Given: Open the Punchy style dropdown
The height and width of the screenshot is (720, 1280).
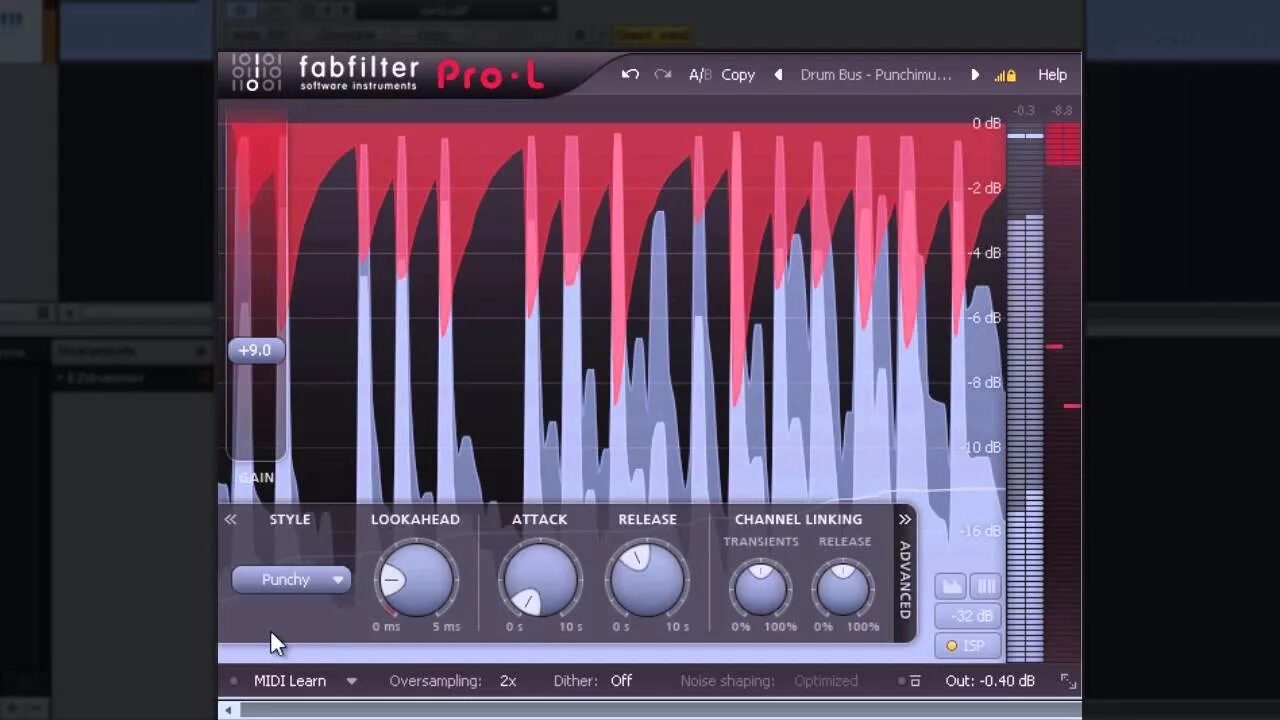Looking at the screenshot, I should 291,580.
